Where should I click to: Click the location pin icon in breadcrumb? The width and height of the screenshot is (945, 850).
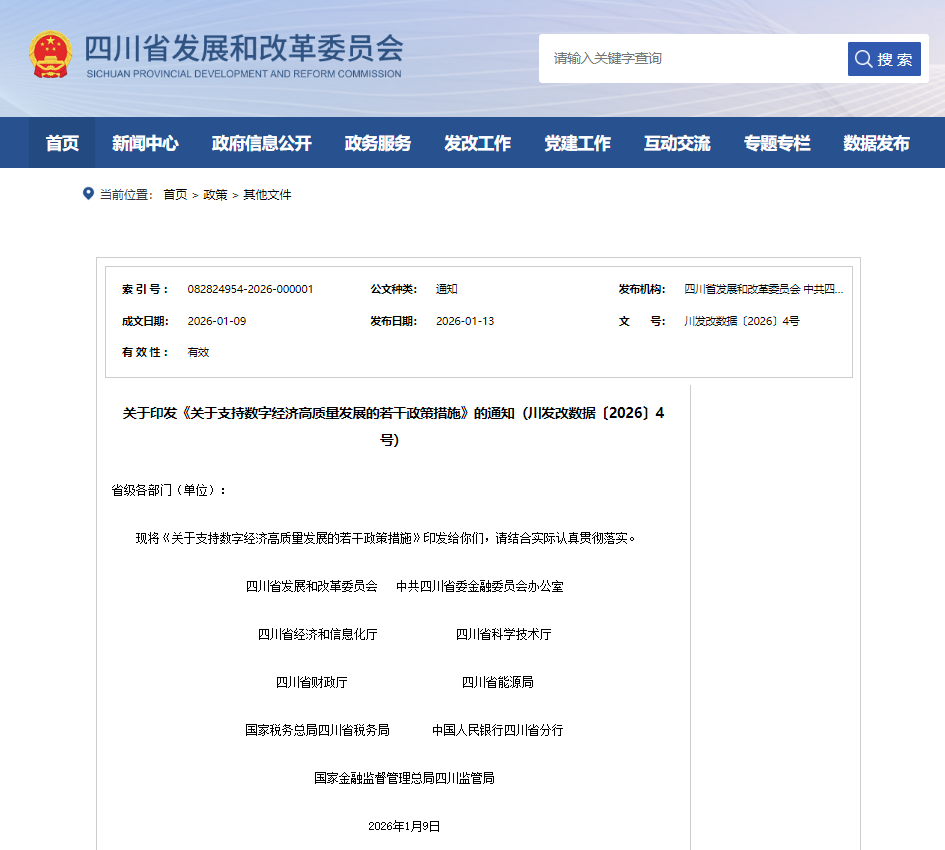(88, 194)
